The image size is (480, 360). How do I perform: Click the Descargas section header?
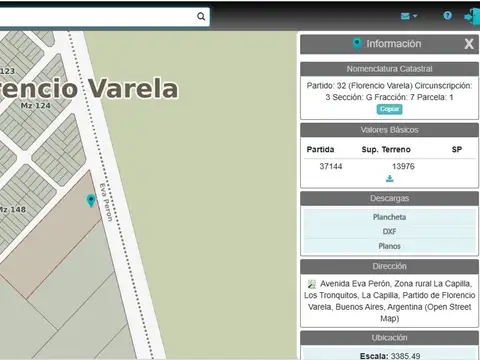pyautogui.click(x=389, y=198)
